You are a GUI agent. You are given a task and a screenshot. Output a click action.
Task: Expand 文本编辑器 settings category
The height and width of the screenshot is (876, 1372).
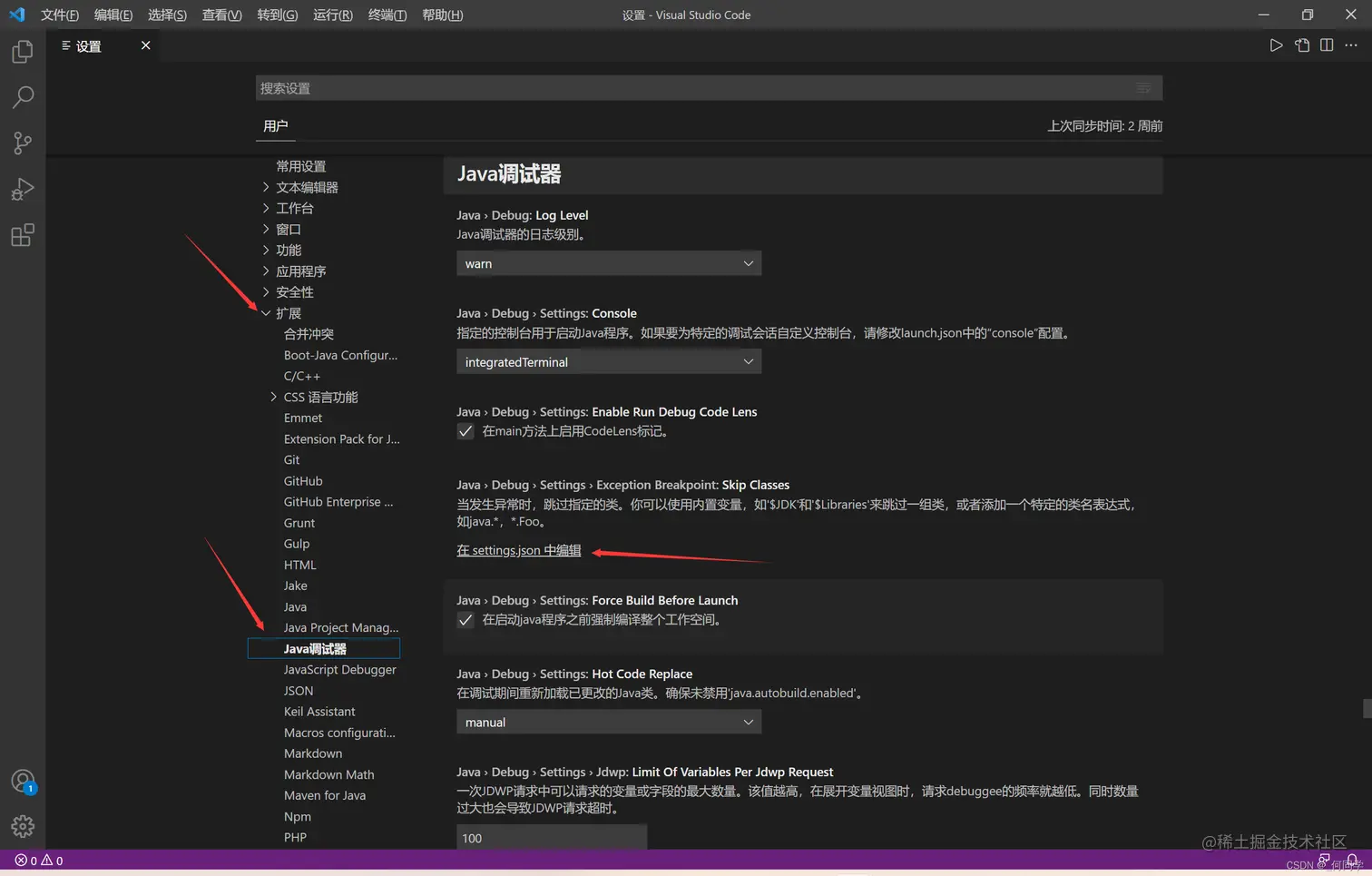266,187
